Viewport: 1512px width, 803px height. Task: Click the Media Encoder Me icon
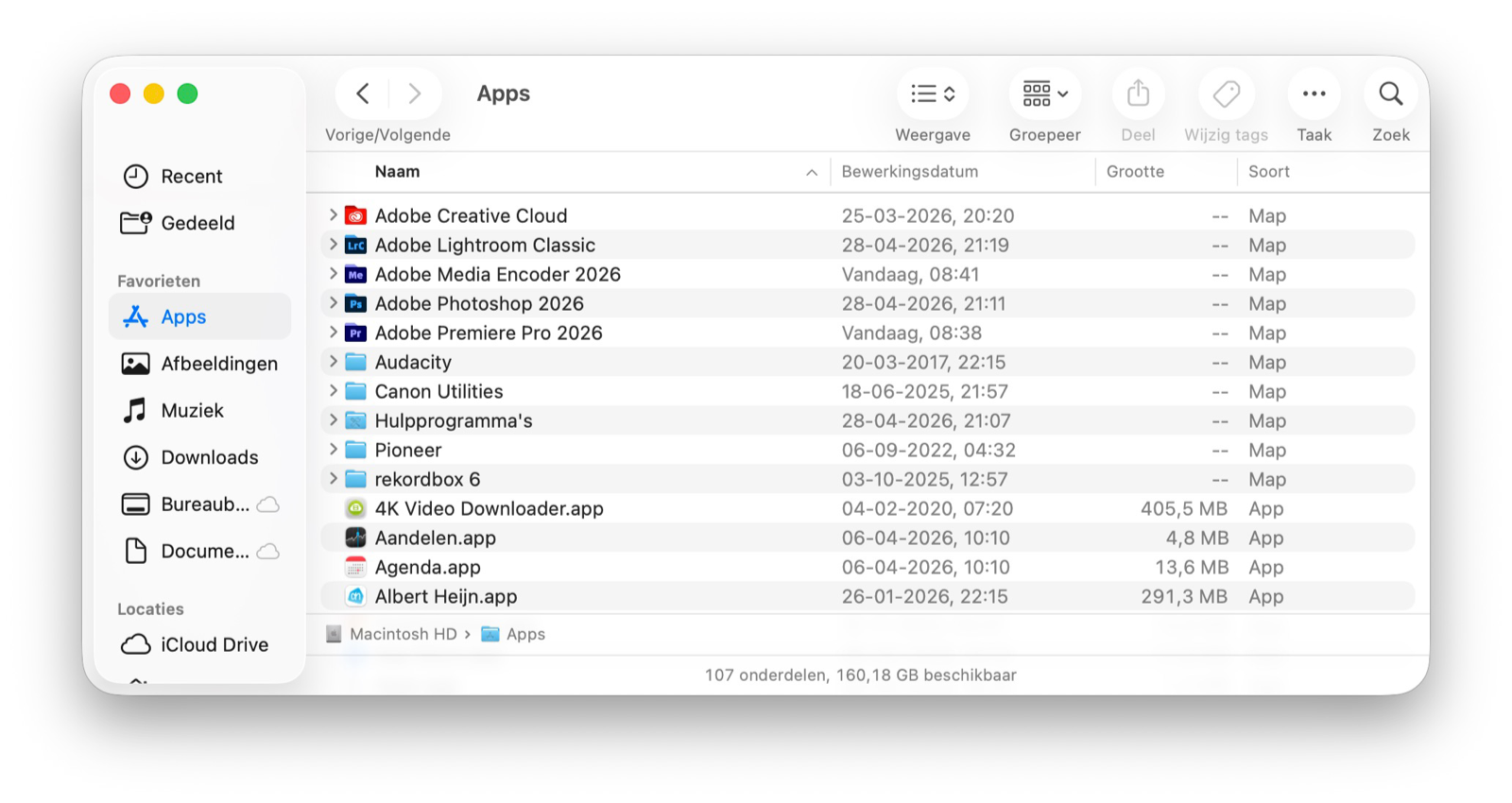click(x=355, y=274)
